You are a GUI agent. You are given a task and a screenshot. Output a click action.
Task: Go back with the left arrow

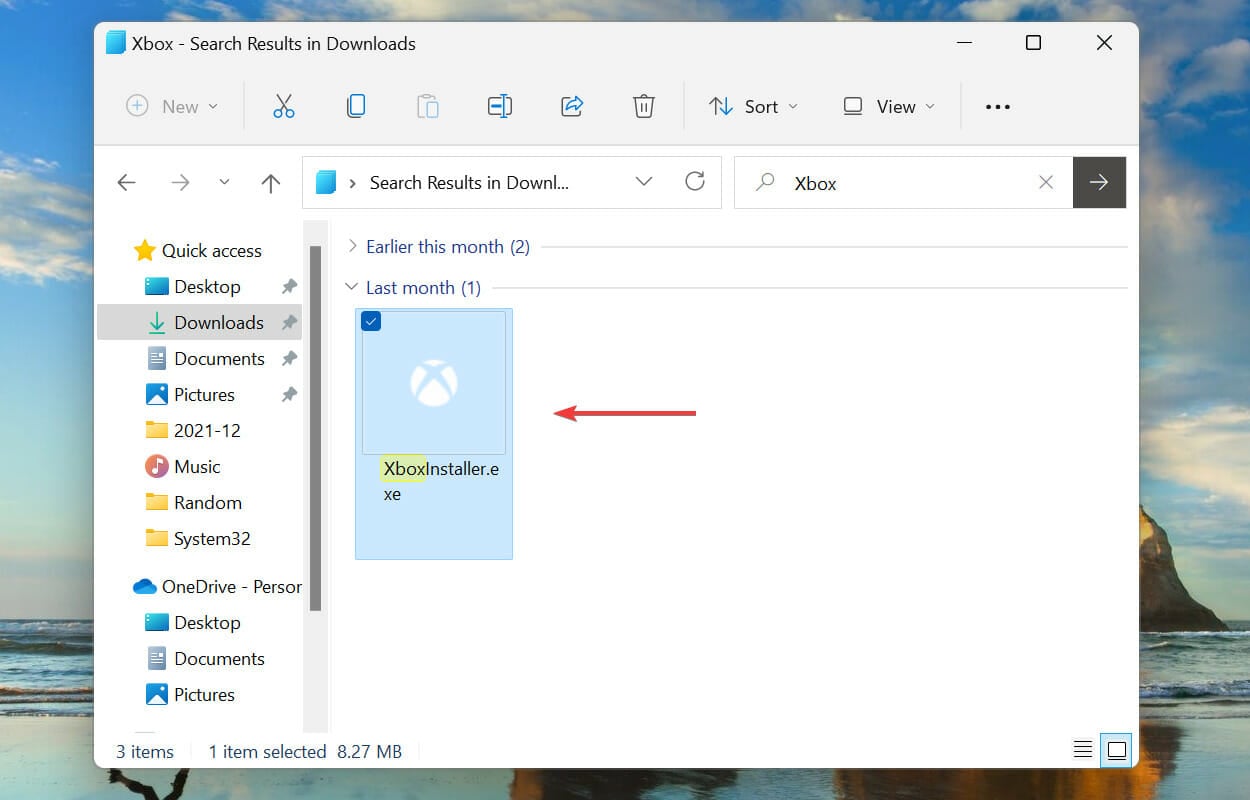click(126, 182)
